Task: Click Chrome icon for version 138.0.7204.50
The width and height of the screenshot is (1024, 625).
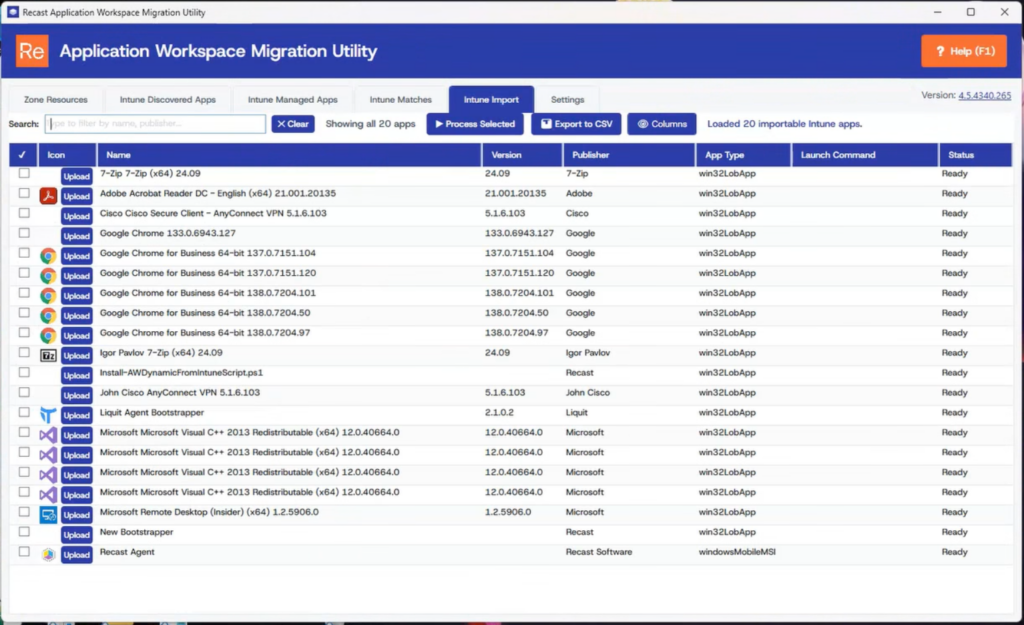Action: [48, 315]
